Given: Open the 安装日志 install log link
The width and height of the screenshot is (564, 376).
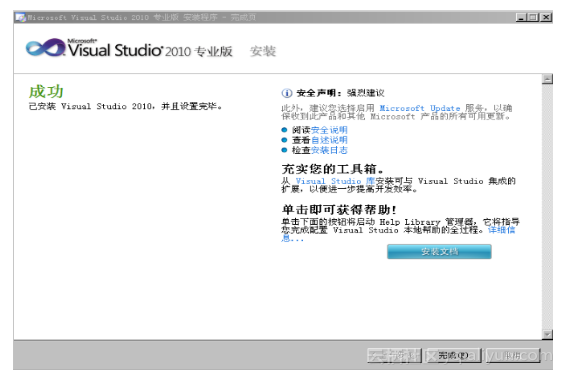Looking at the screenshot, I should (329, 150).
